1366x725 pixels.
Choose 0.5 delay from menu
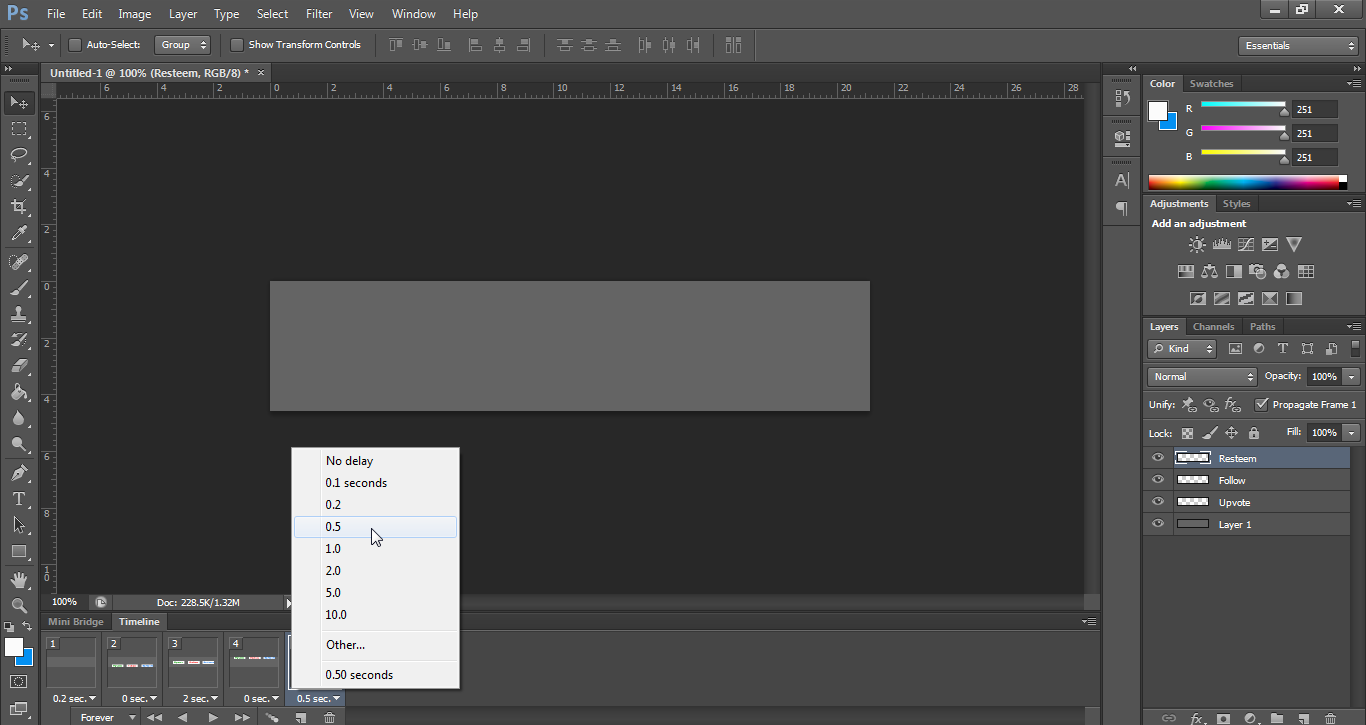click(375, 527)
